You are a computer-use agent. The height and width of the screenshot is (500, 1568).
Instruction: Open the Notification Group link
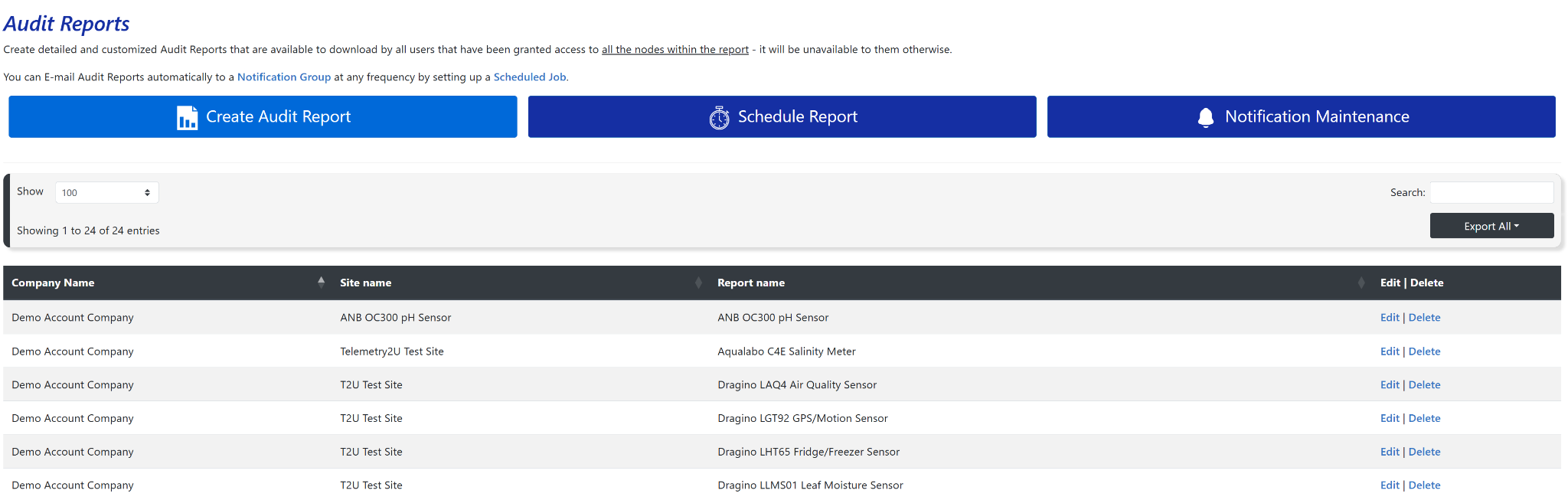284,77
